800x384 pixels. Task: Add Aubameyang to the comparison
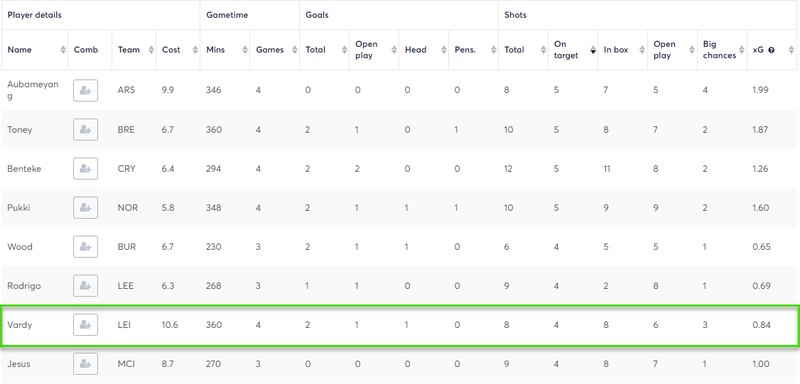pyautogui.click(x=85, y=90)
